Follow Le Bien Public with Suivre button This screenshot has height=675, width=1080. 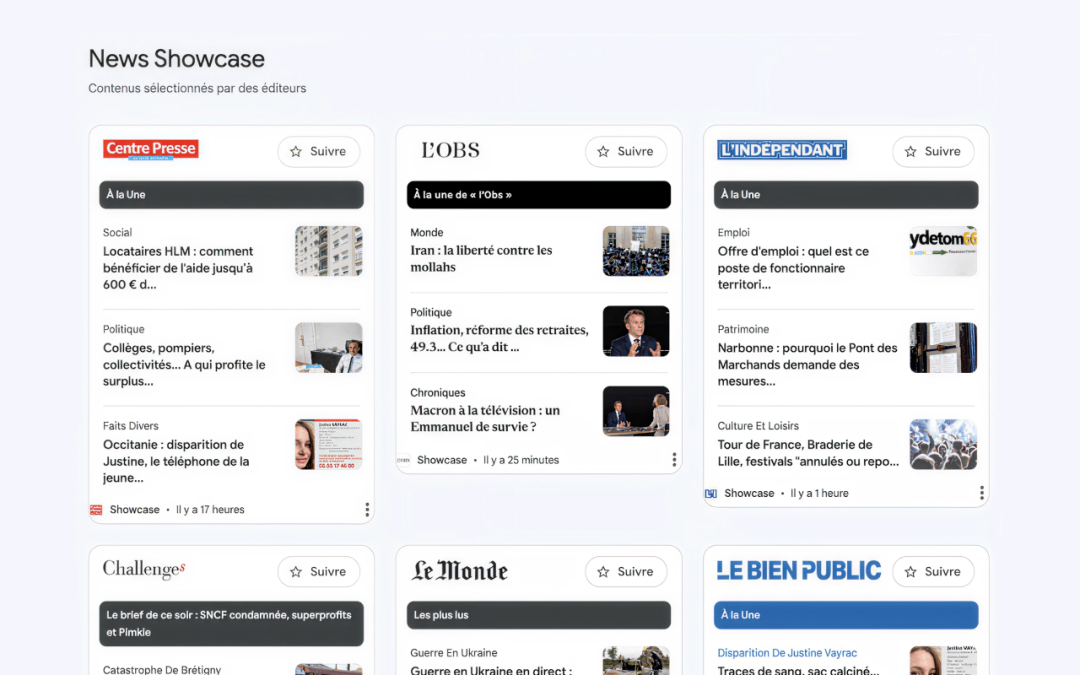[933, 572]
